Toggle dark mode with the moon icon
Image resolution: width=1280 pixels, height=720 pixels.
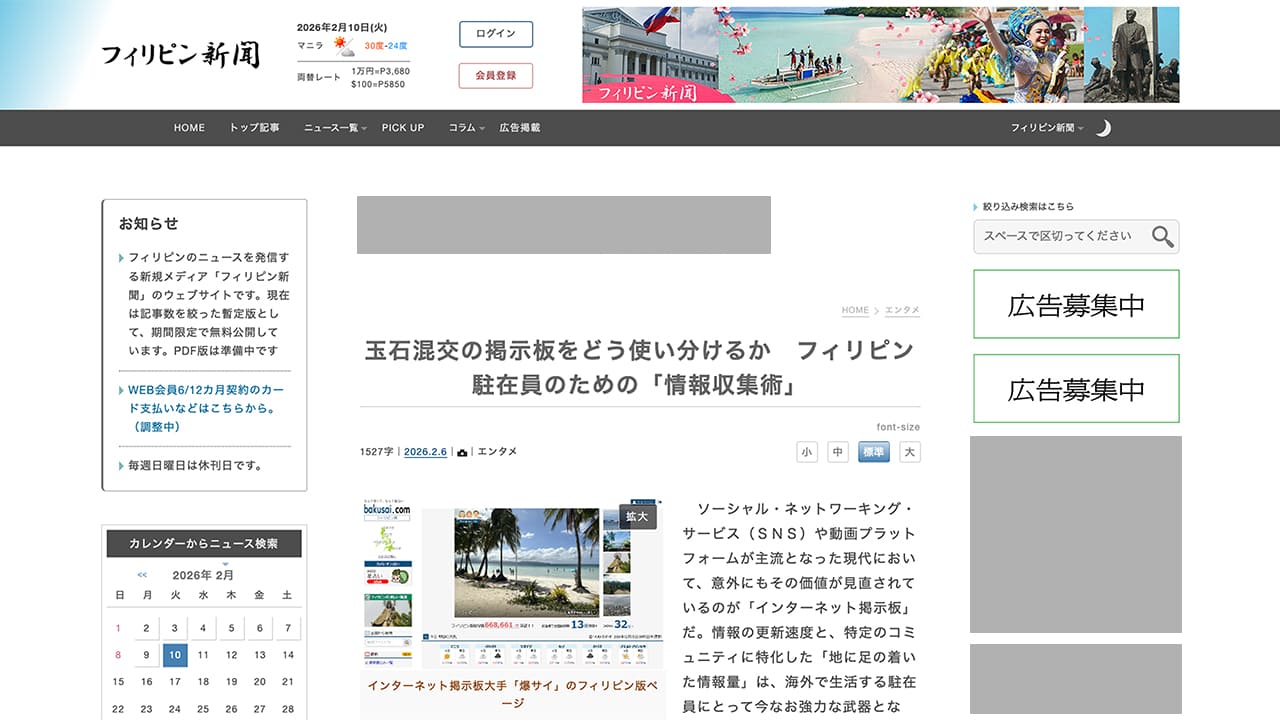1103,128
